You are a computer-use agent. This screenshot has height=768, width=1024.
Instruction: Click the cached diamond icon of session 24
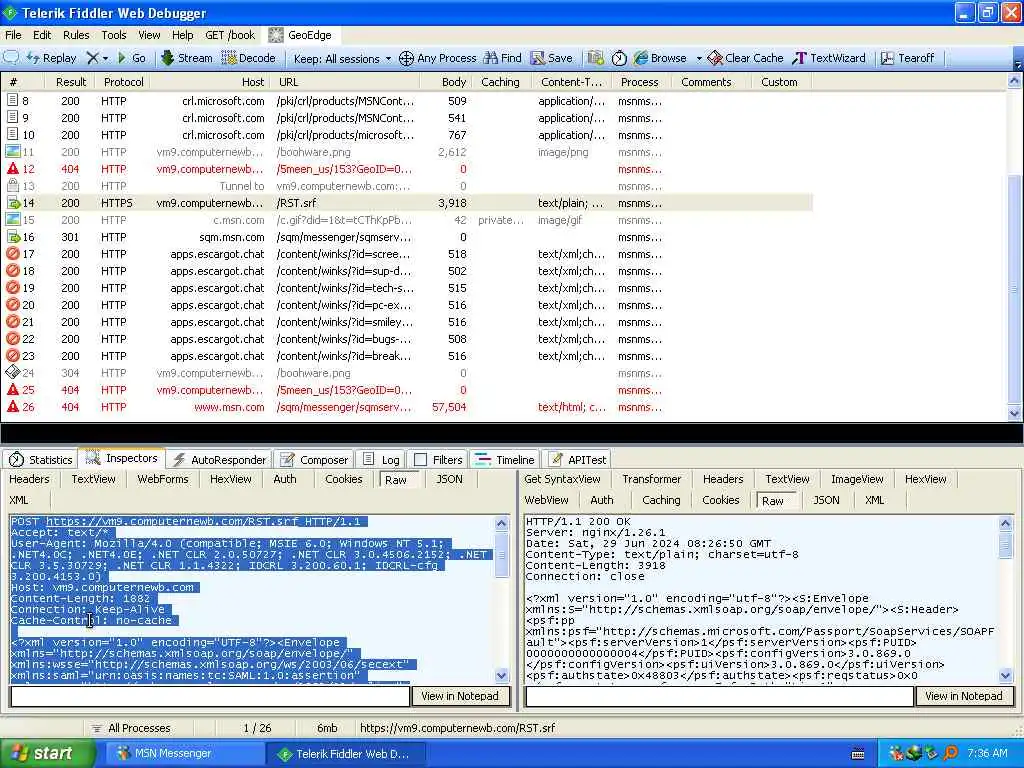click(x=12, y=372)
